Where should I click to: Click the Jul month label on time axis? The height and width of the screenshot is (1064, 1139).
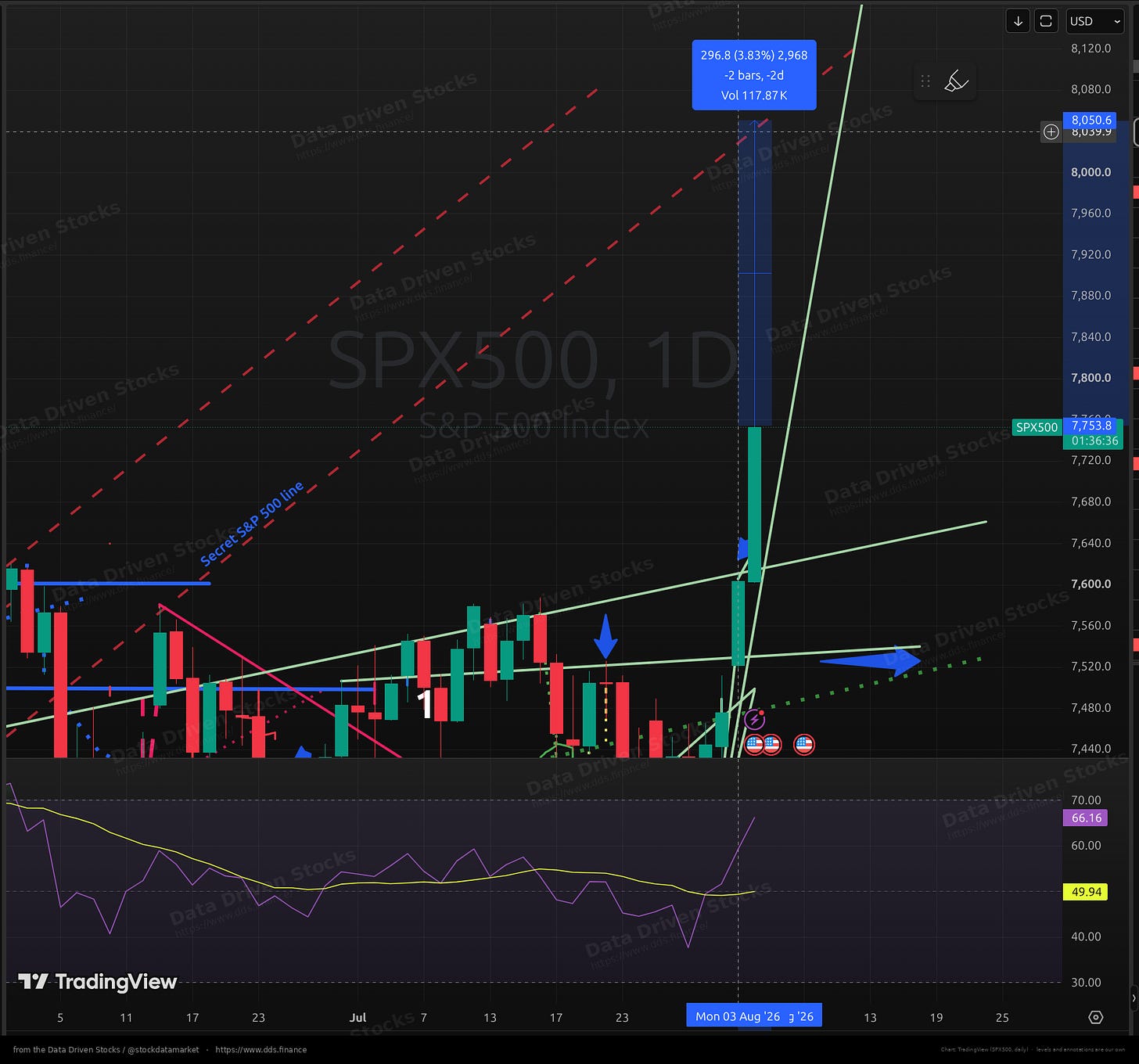[x=358, y=1017]
